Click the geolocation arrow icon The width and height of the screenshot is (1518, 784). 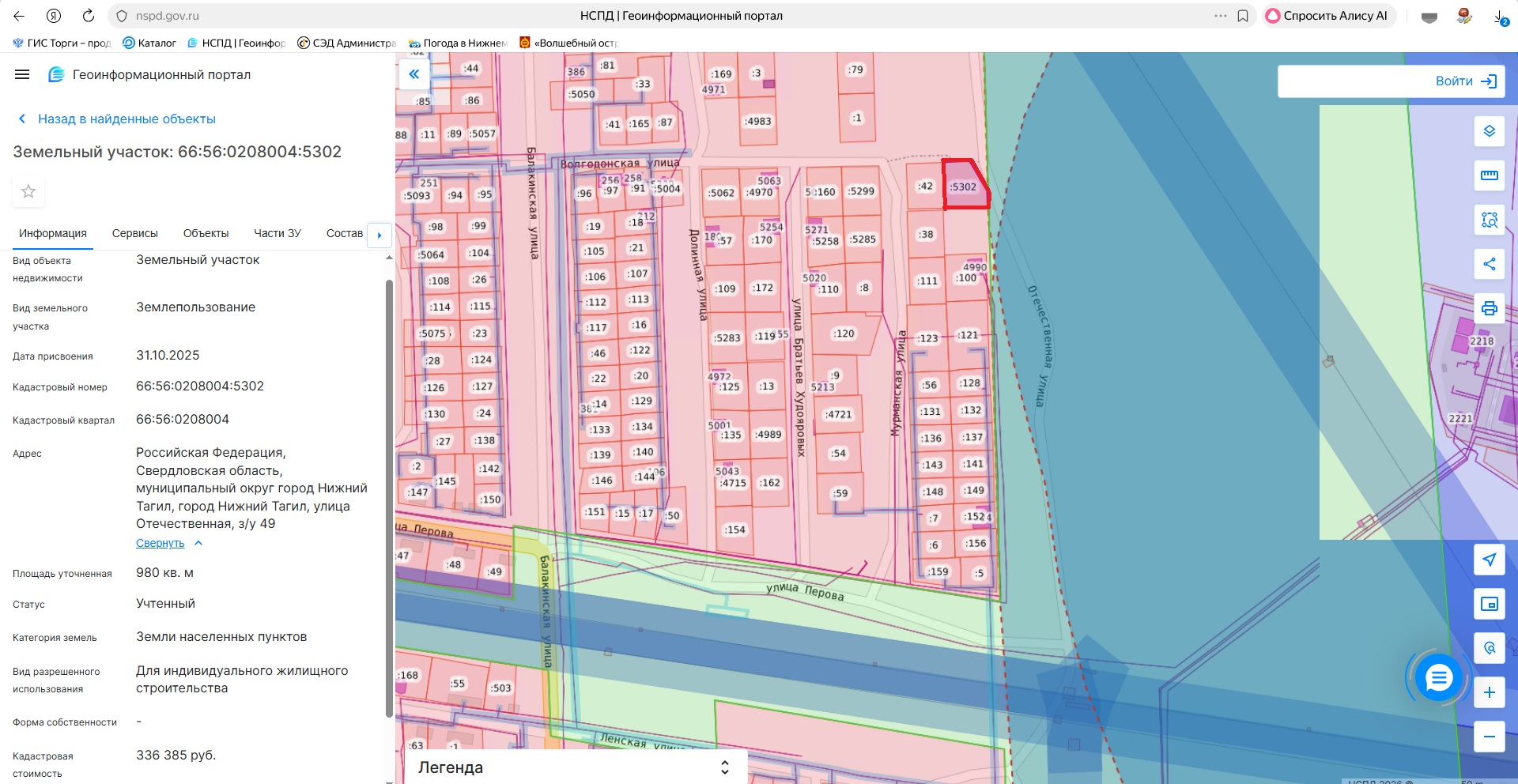1489,560
